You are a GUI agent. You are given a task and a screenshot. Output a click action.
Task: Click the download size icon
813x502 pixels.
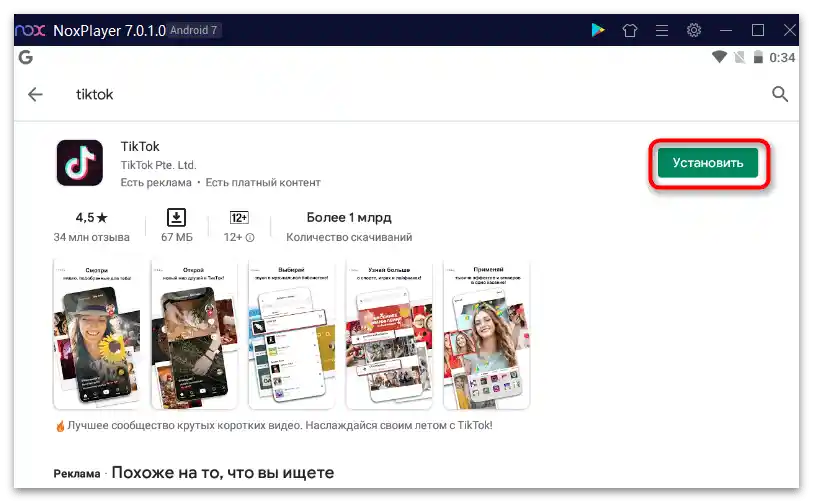176,217
